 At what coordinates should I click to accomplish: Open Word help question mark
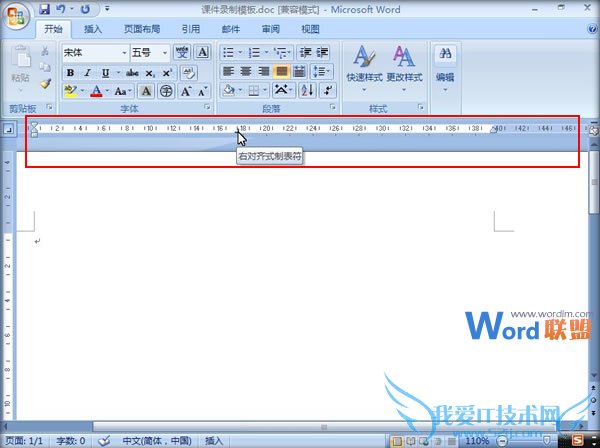[x=593, y=29]
